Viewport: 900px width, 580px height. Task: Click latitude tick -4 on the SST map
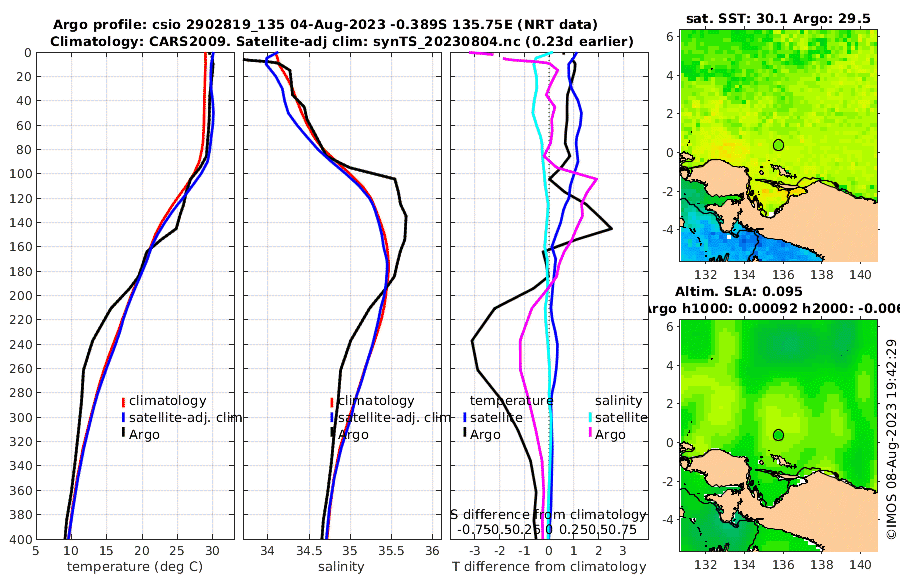pos(666,229)
